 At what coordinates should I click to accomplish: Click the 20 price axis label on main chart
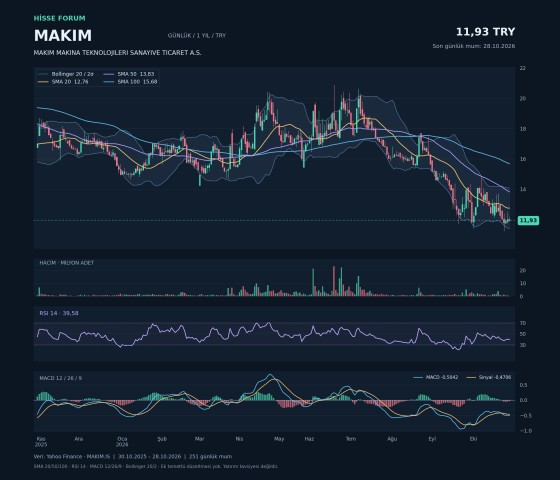coord(522,99)
